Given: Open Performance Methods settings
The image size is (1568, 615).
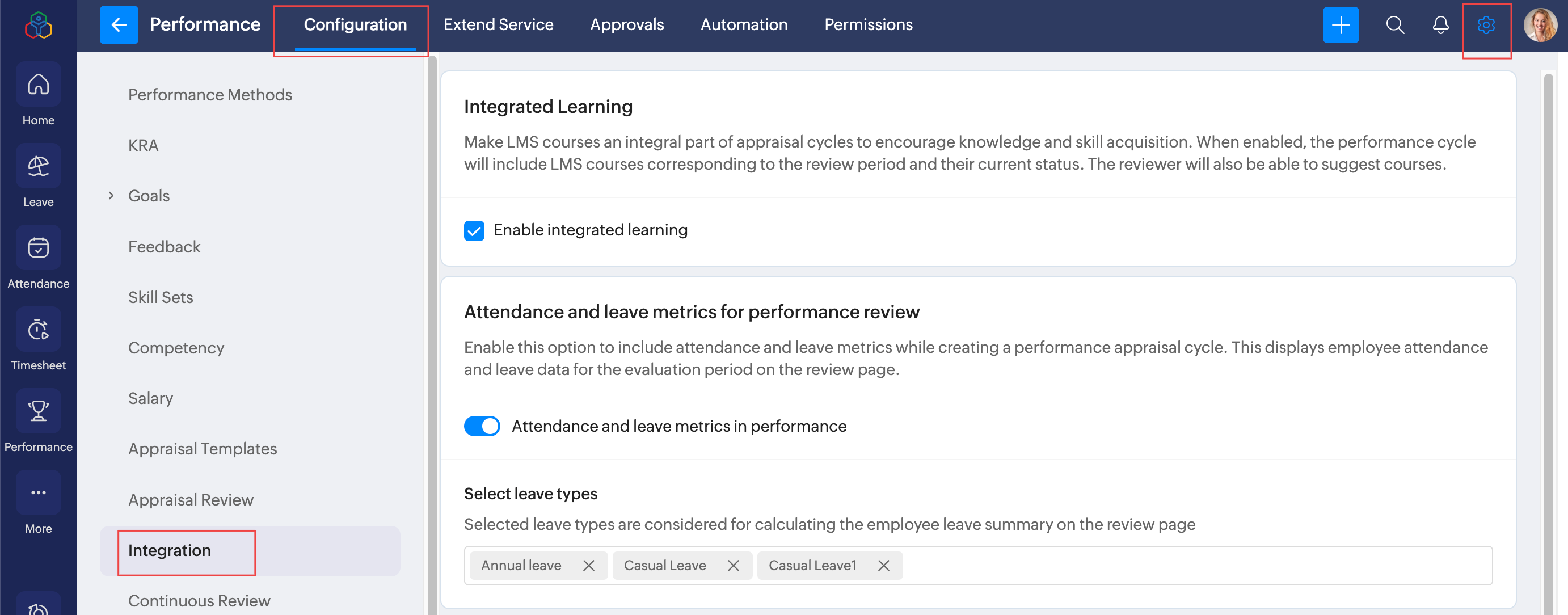Looking at the screenshot, I should tap(210, 95).
